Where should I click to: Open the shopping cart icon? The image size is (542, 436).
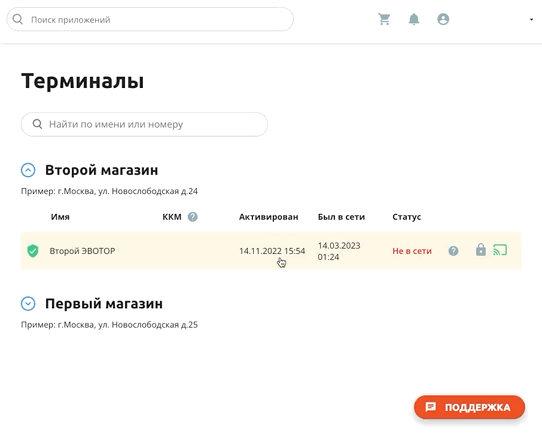click(x=384, y=19)
